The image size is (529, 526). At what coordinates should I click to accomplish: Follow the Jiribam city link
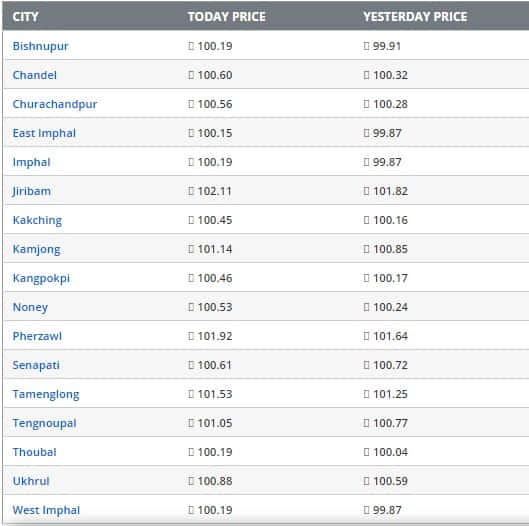tap(31, 191)
